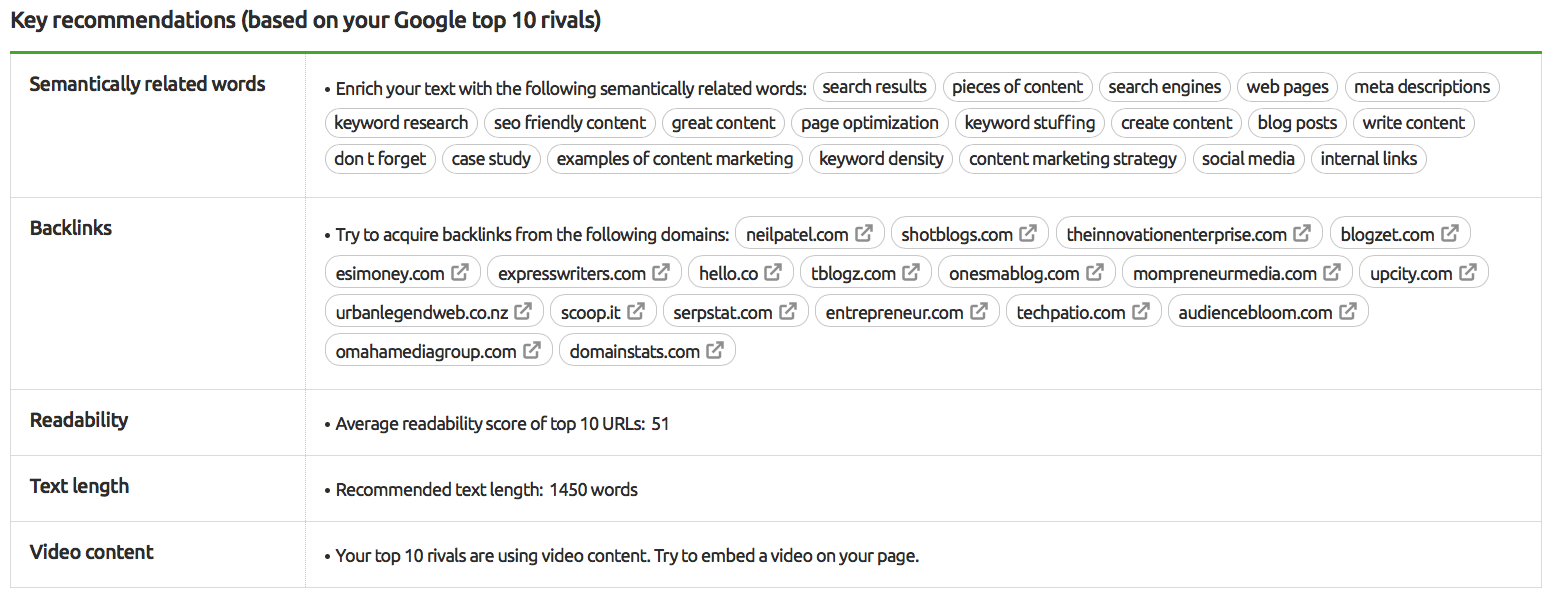Click external link icon next to scoop.it
The height and width of the screenshot is (596, 1560).
636,312
